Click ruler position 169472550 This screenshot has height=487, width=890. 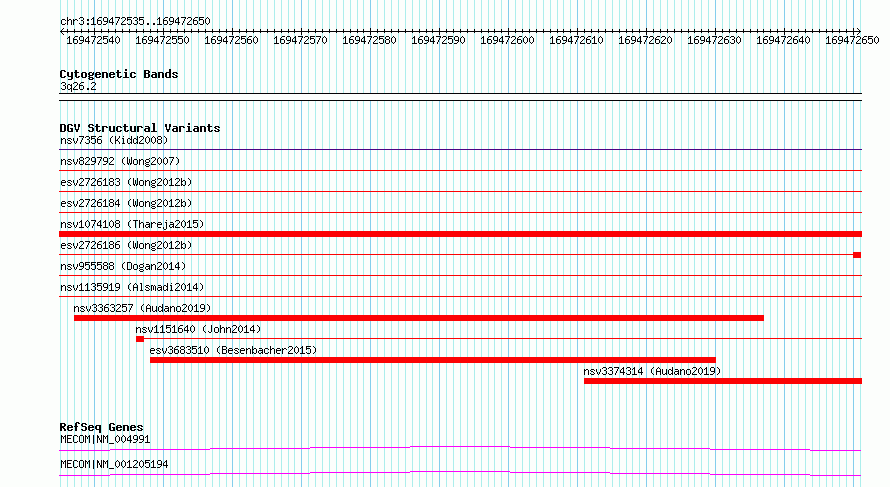click(x=162, y=40)
